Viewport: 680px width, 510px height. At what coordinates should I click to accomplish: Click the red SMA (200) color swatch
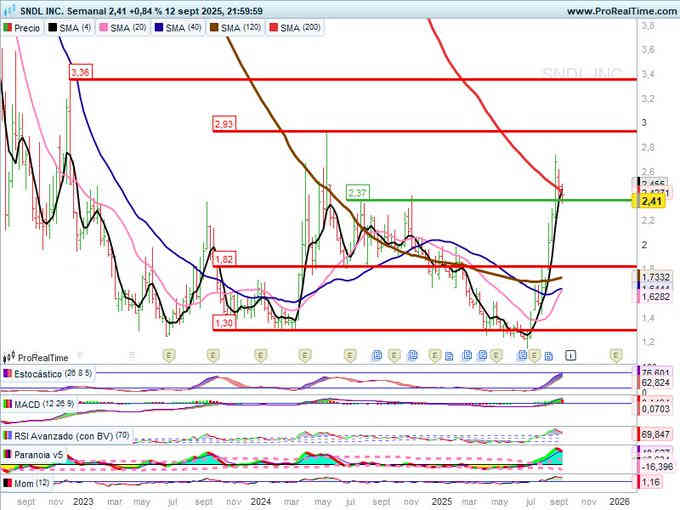click(274, 28)
